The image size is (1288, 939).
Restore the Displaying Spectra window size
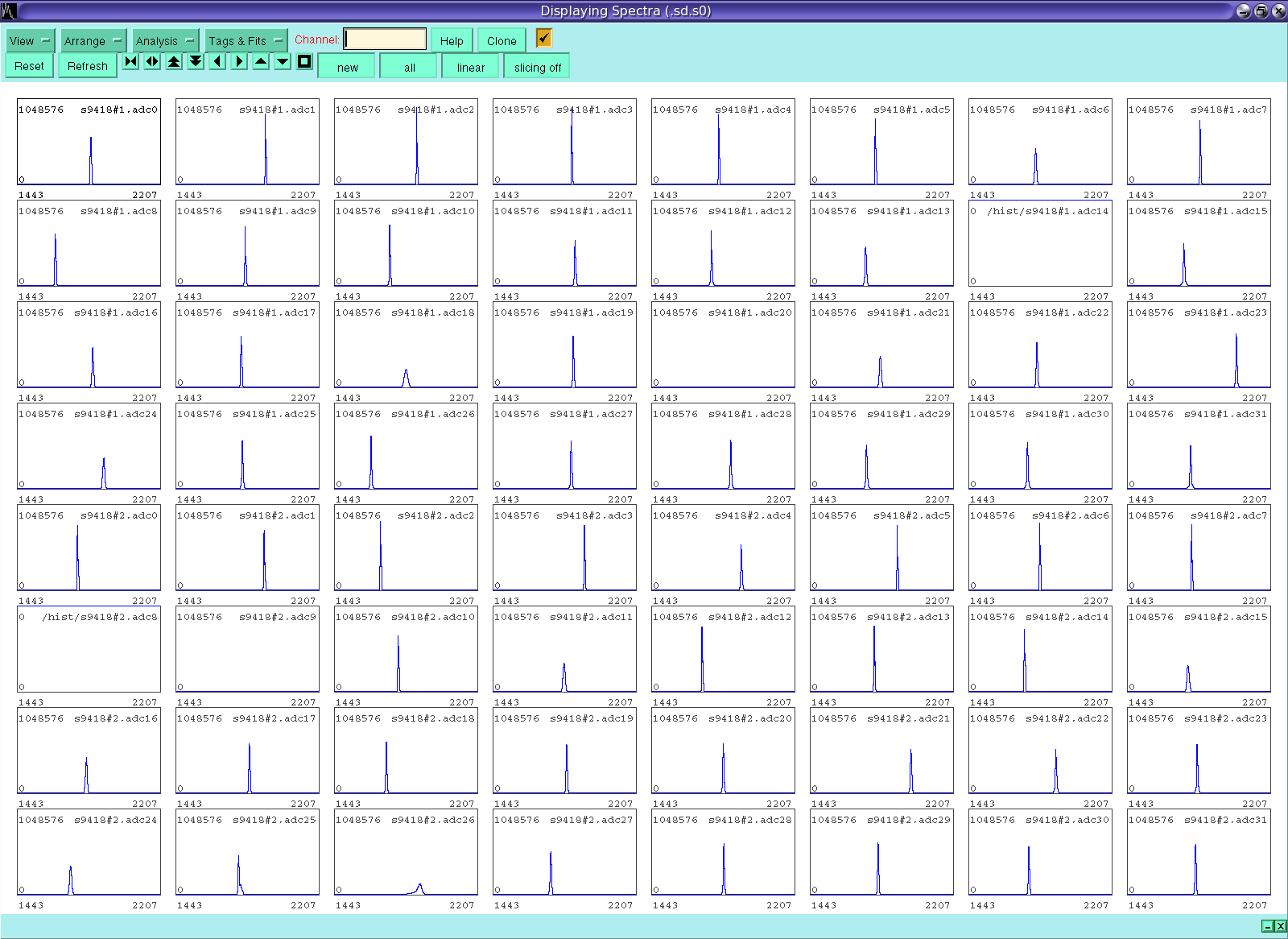tap(1261, 11)
